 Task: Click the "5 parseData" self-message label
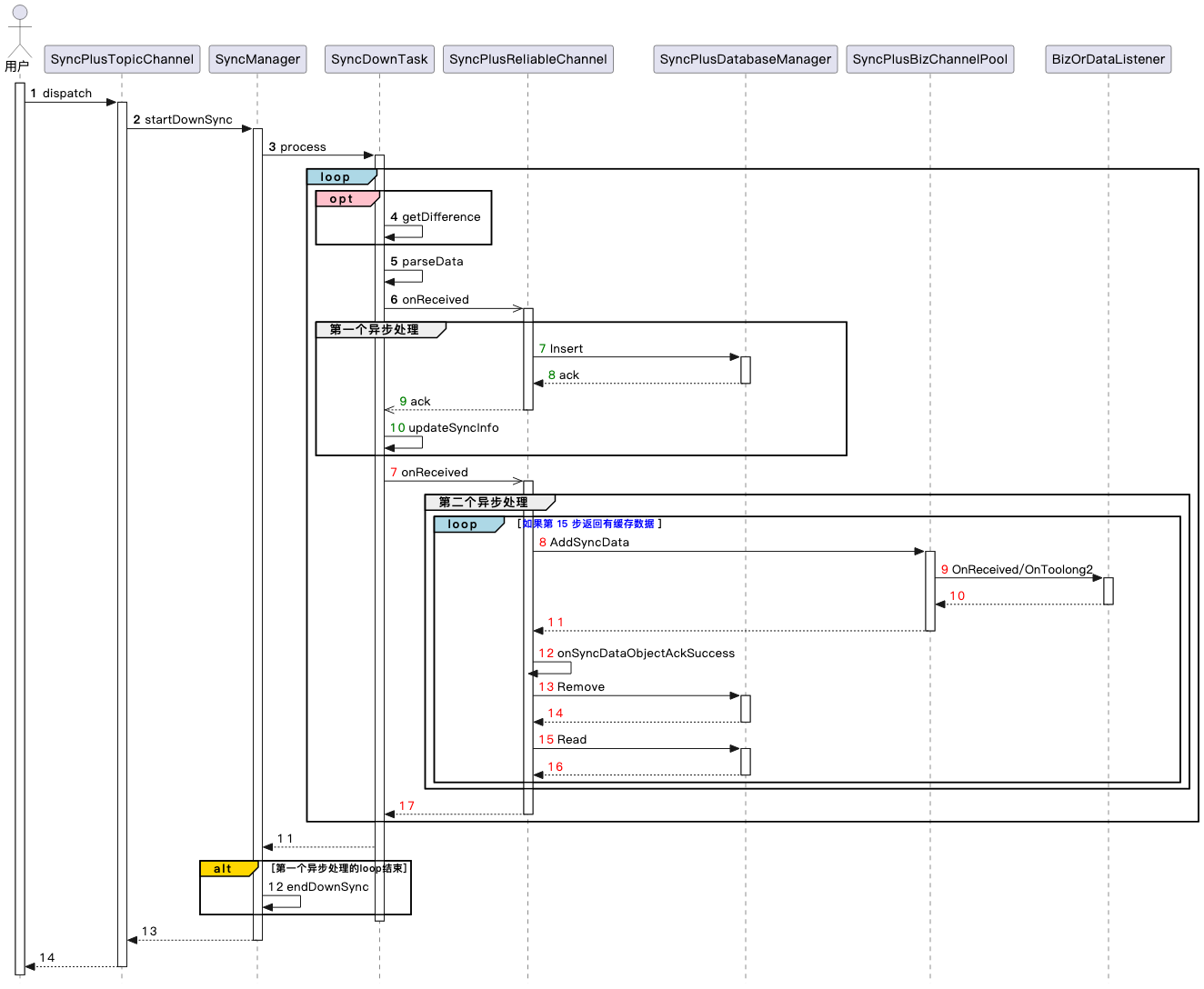pyautogui.click(x=426, y=262)
